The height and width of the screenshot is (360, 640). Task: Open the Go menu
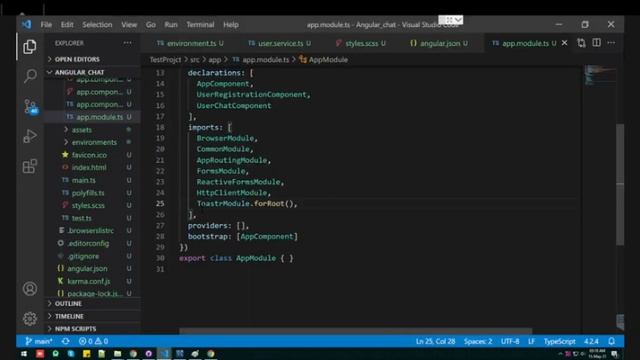tap(151, 24)
